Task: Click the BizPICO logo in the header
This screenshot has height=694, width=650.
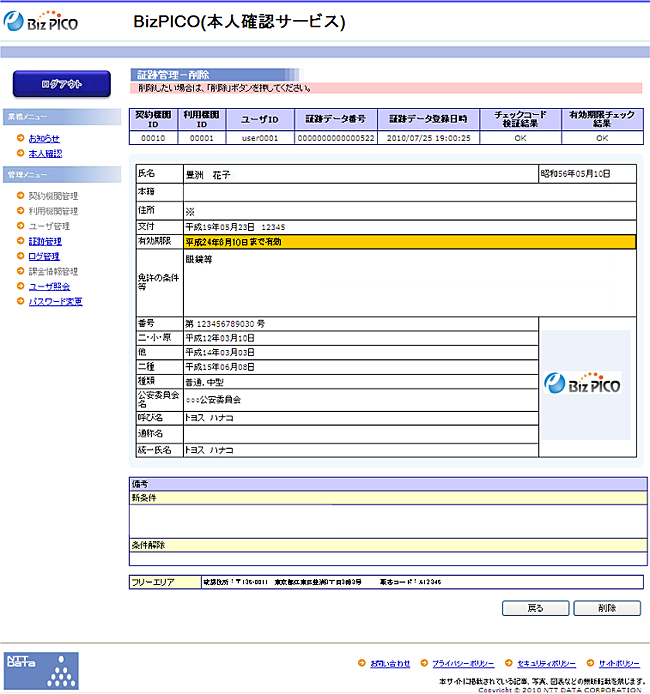Action: 41,22
